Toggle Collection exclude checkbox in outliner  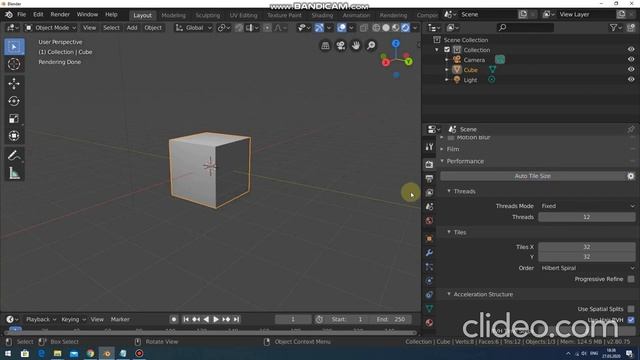447,50
